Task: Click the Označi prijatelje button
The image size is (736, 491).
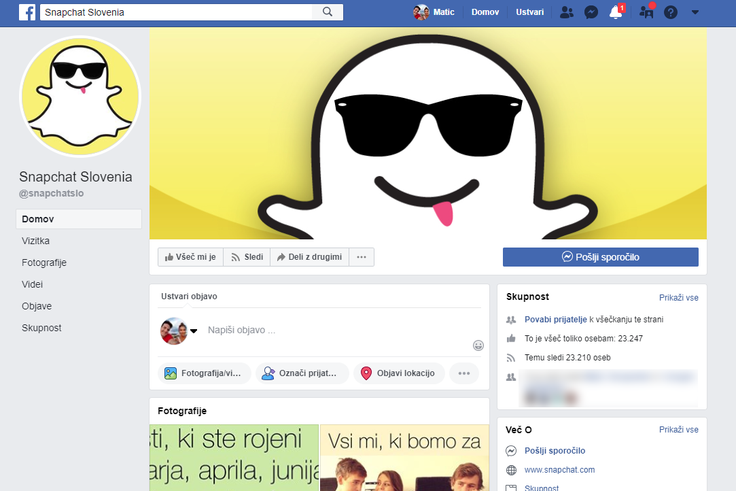Action: coord(302,373)
